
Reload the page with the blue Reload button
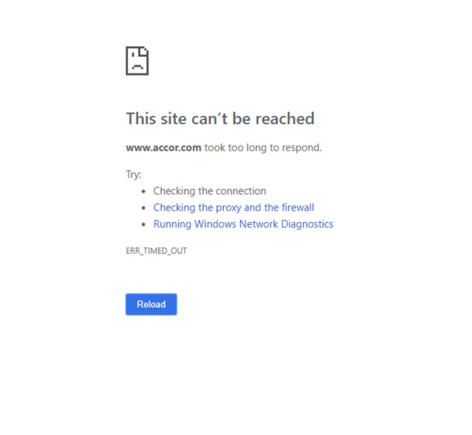point(151,304)
